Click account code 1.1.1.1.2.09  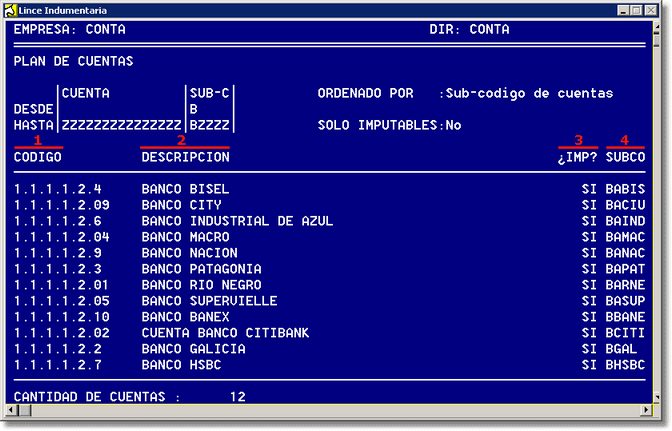pos(62,205)
